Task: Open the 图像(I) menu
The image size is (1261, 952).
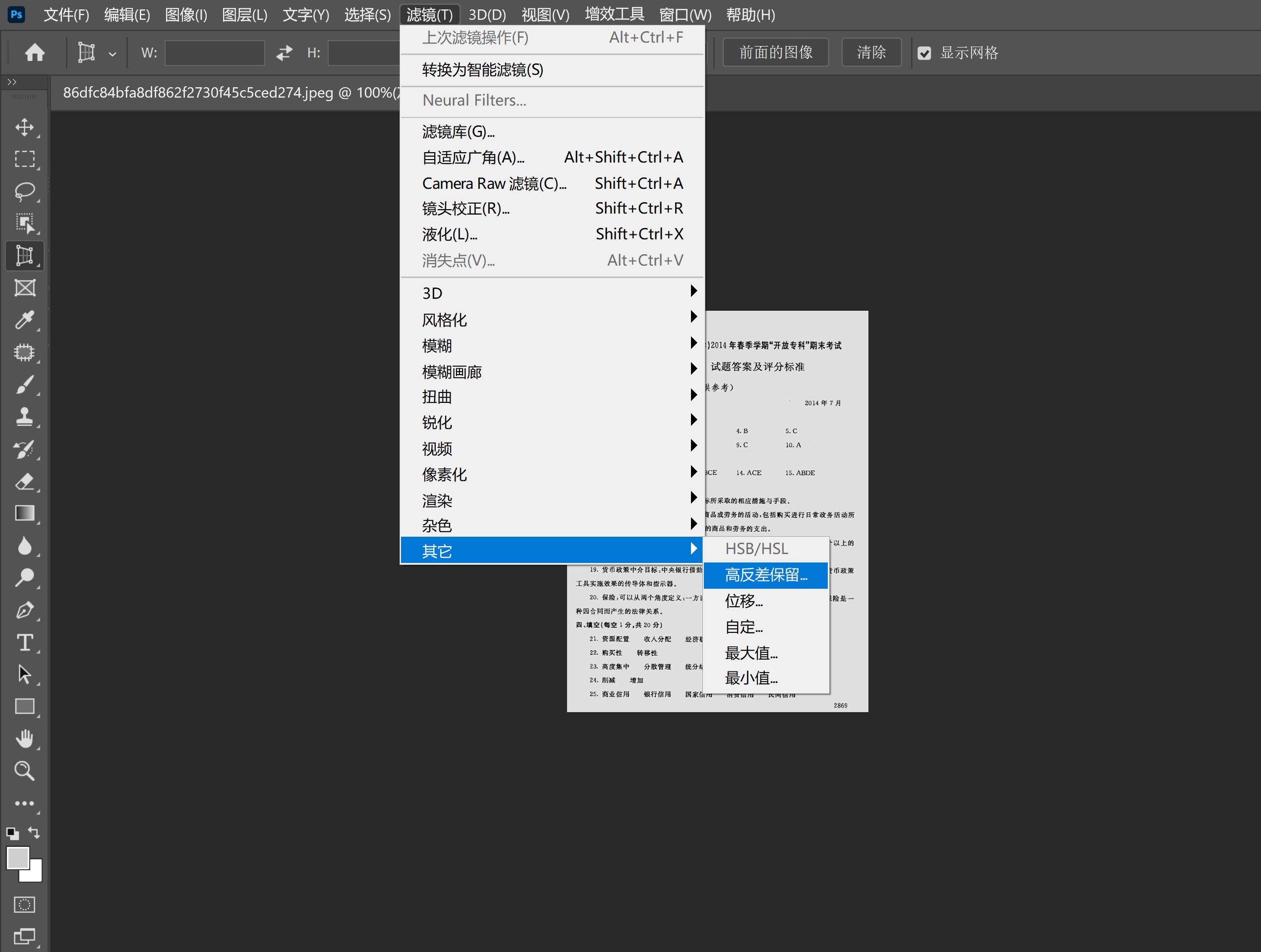Action: pyautogui.click(x=186, y=15)
